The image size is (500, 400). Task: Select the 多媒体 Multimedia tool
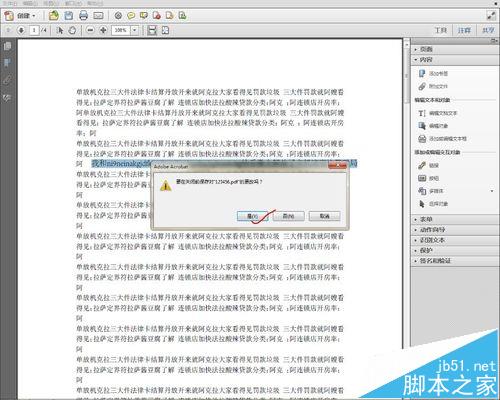point(431,191)
